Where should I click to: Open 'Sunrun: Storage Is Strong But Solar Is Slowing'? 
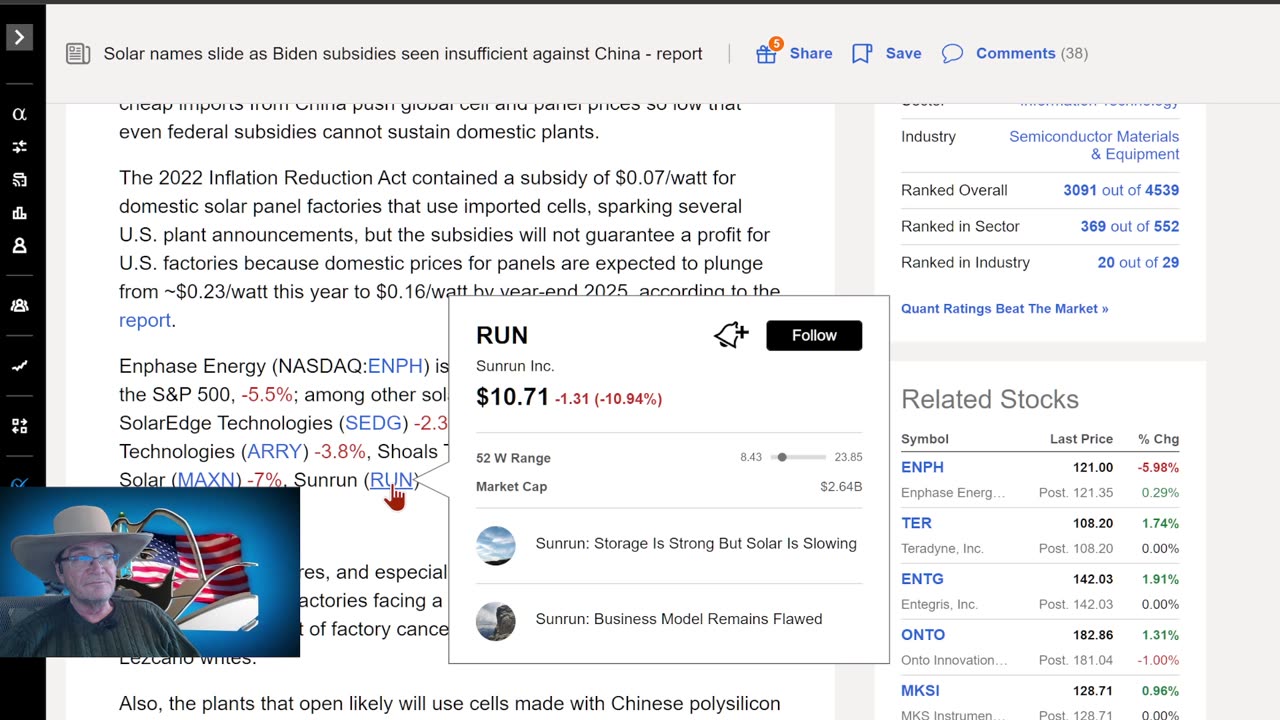pyautogui.click(x=696, y=543)
